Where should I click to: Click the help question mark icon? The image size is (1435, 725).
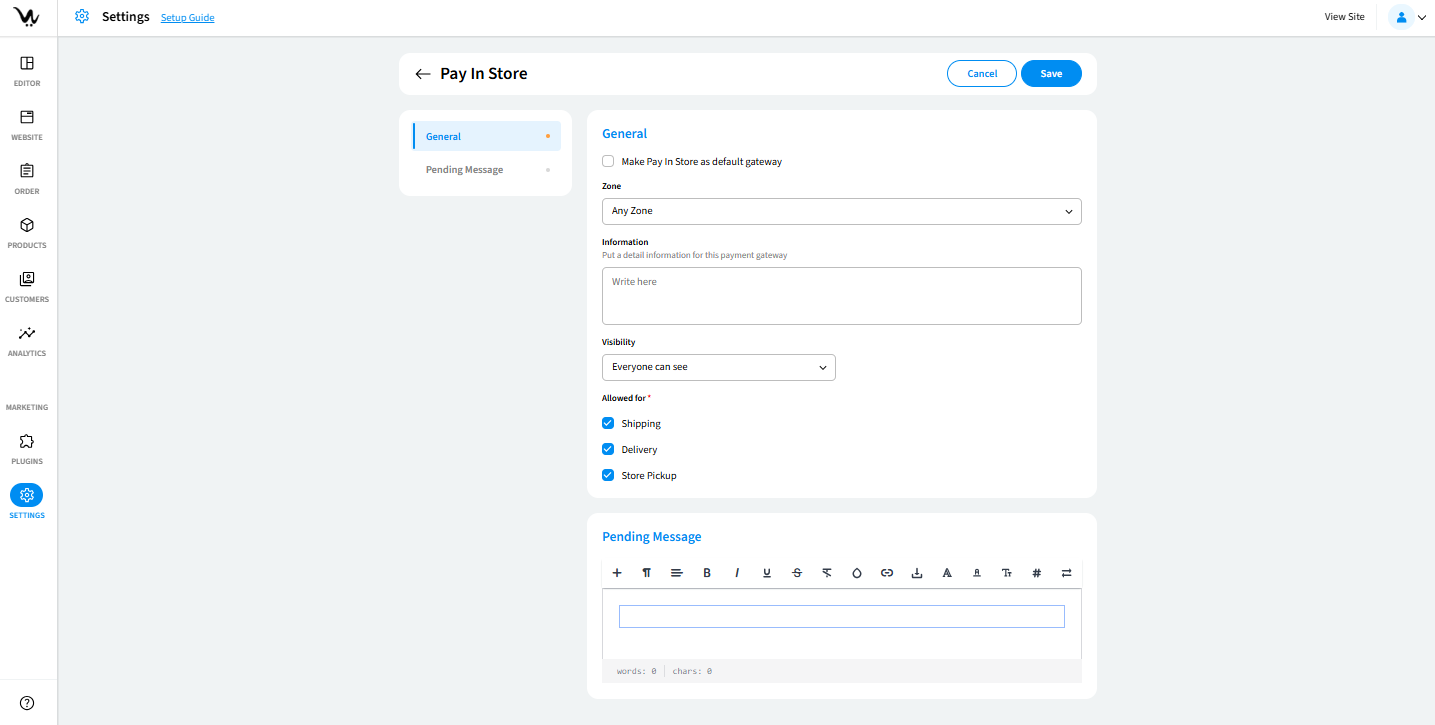click(x=27, y=703)
